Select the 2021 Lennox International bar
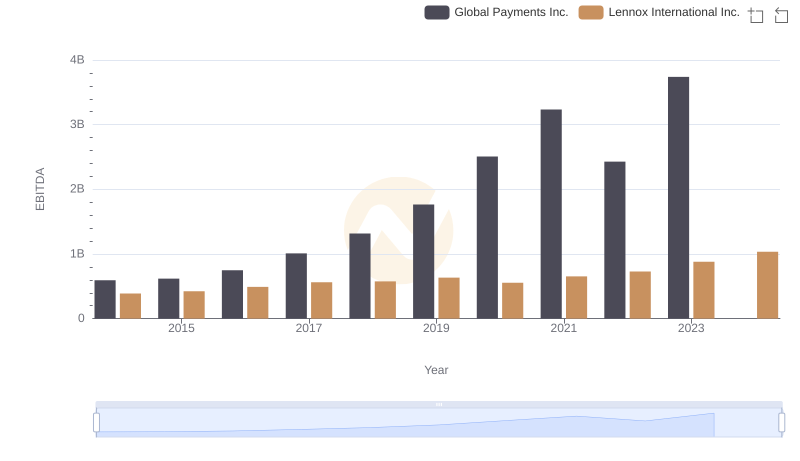Image resolution: width=800 pixels, height=461 pixels. pos(576,298)
